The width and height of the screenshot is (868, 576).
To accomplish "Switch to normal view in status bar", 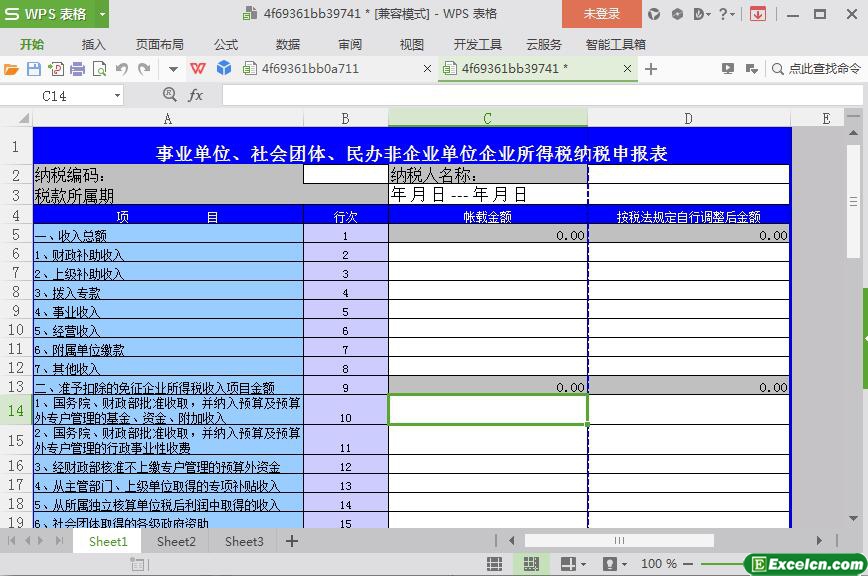I will tap(494, 564).
